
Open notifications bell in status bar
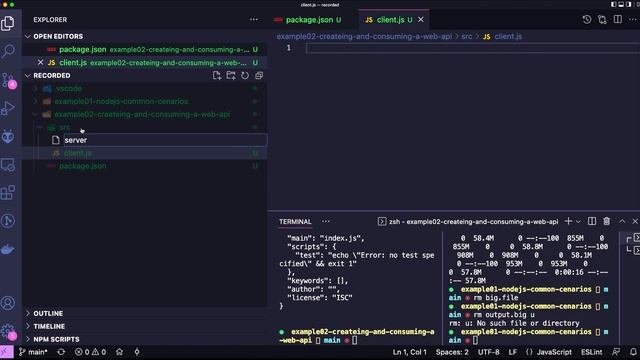click(633, 352)
